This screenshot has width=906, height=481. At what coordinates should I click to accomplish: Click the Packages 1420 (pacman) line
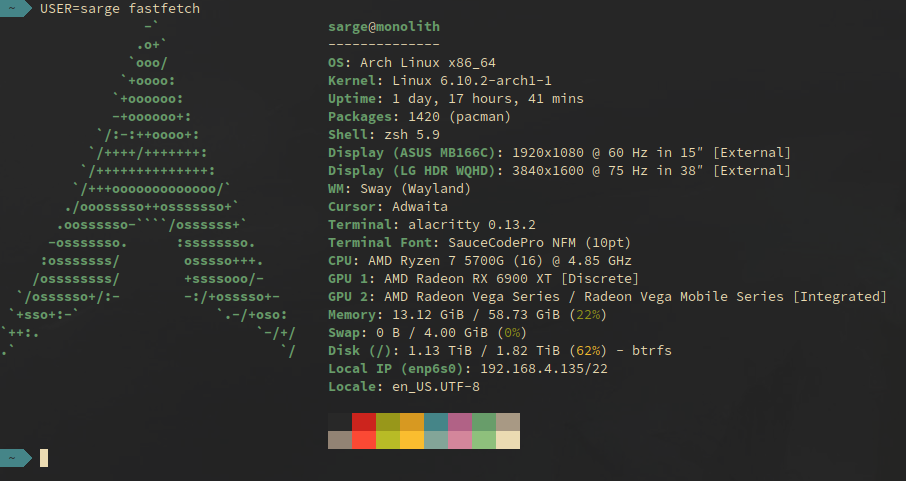tap(419, 117)
